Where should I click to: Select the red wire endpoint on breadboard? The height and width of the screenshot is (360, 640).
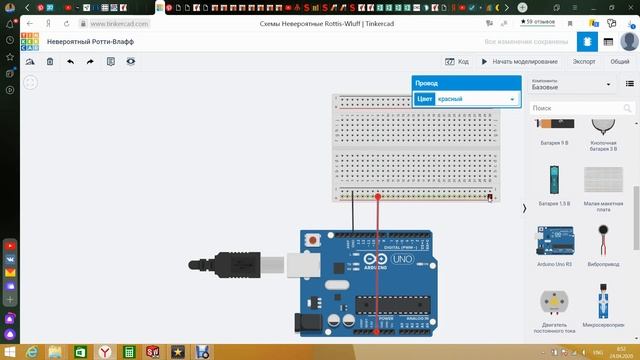point(378,197)
